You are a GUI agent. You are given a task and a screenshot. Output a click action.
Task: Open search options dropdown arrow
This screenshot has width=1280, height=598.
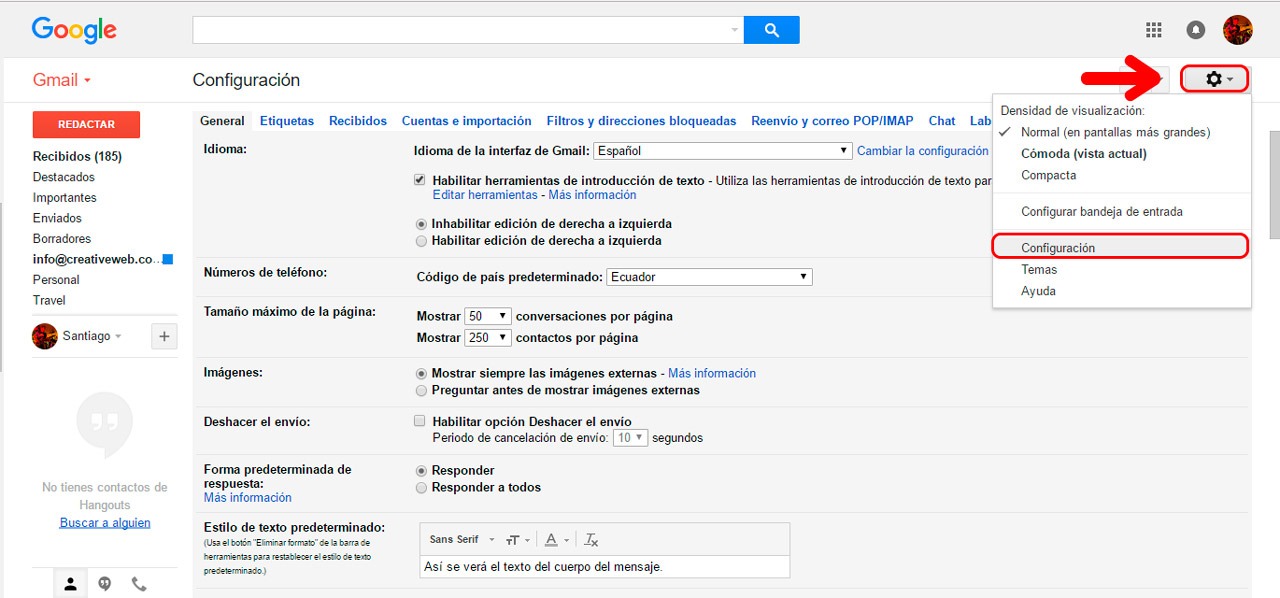click(735, 30)
